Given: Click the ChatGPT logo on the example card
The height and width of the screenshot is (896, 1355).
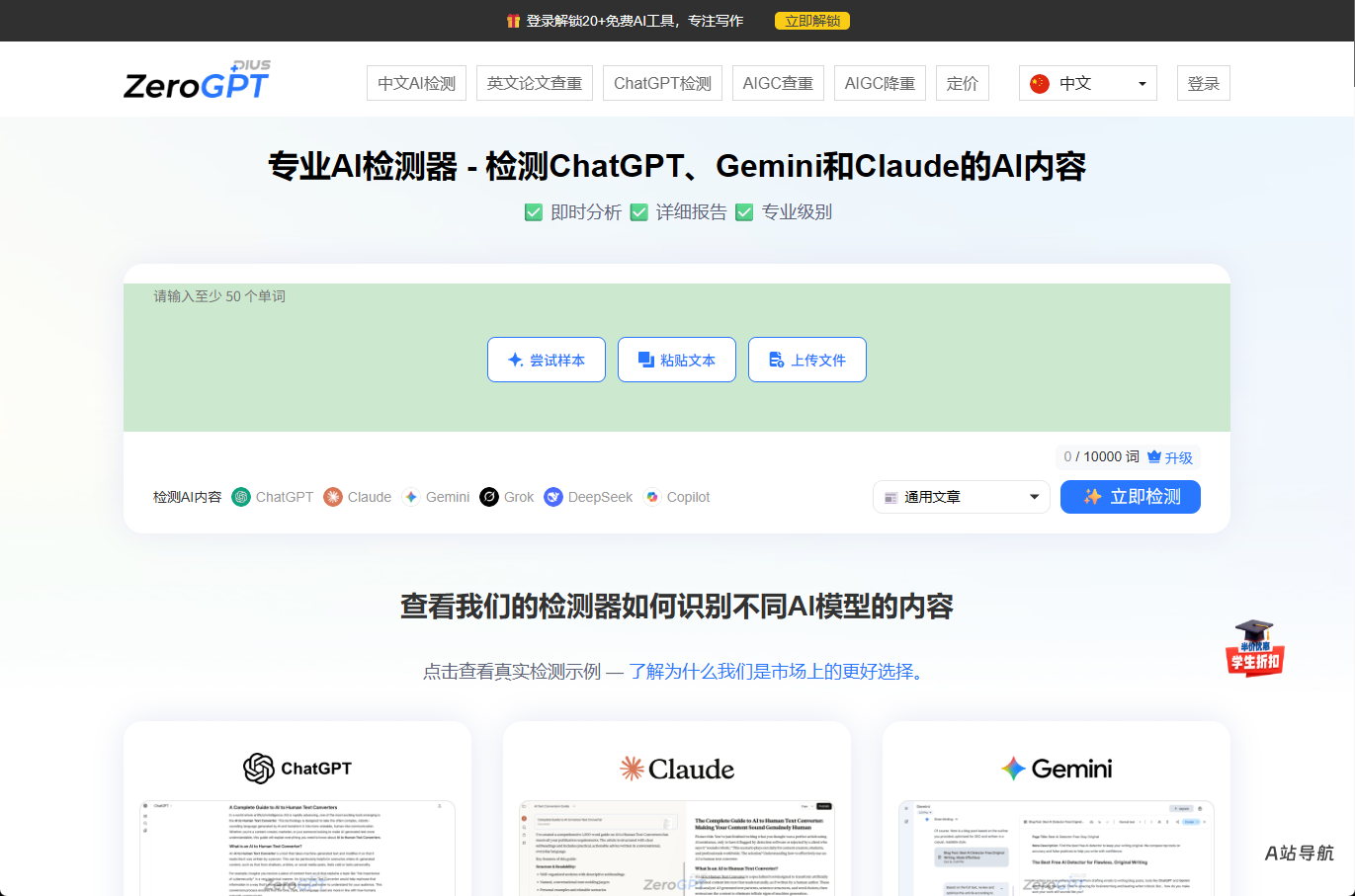Looking at the screenshot, I should click(x=297, y=769).
